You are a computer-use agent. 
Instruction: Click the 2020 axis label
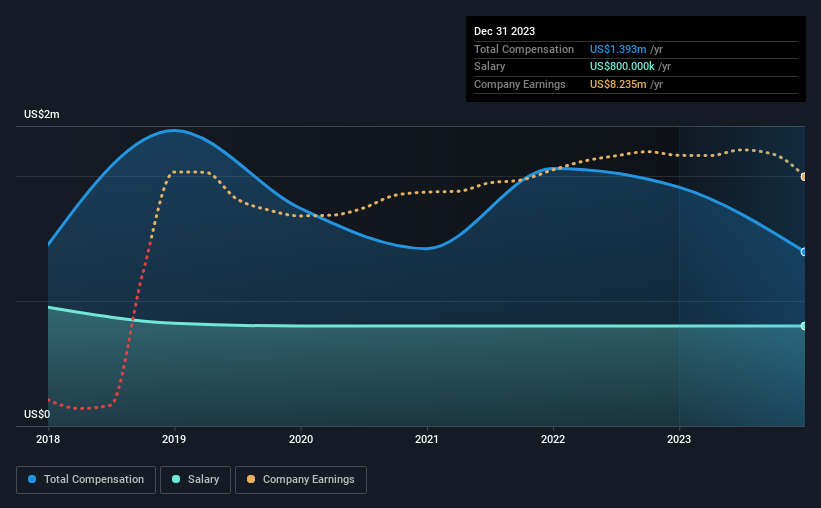pyautogui.click(x=301, y=439)
